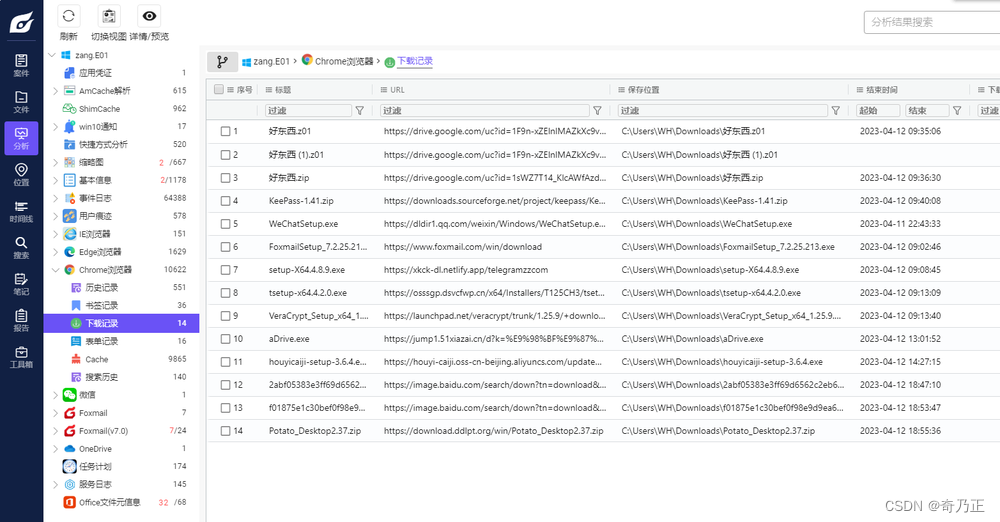This screenshot has width=1000, height=522.
Task: Check the checkbox for WeChatSetup.exe row
Action: tap(225, 224)
